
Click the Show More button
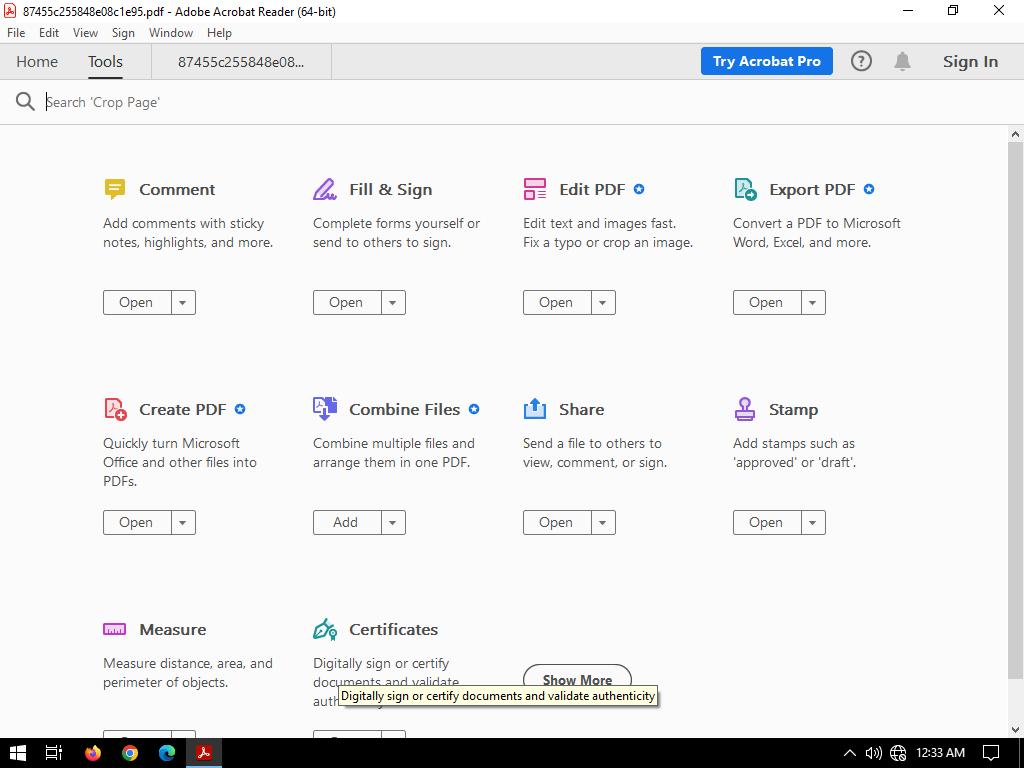click(x=577, y=677)
